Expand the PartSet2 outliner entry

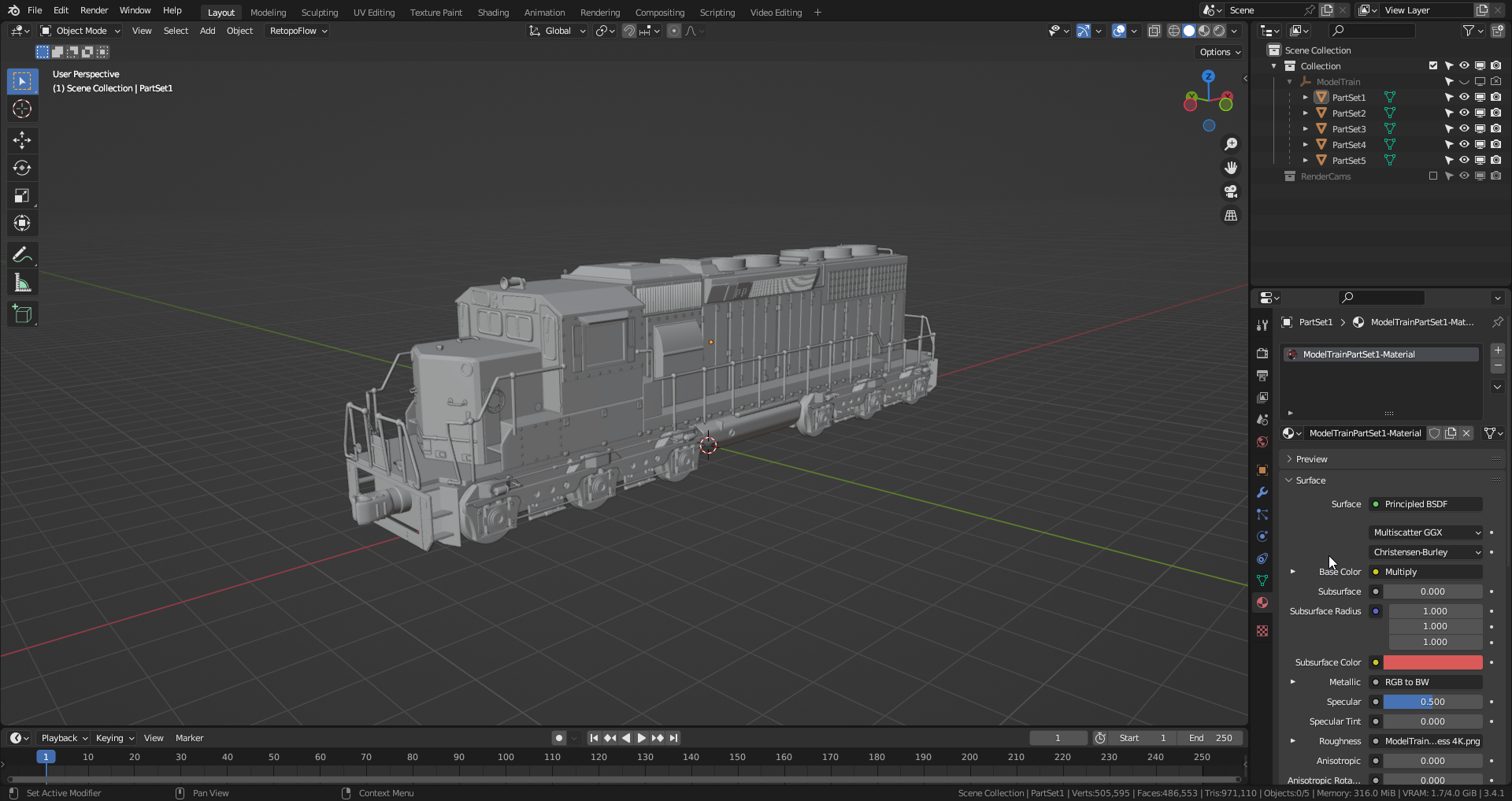tap(1304, 113)
